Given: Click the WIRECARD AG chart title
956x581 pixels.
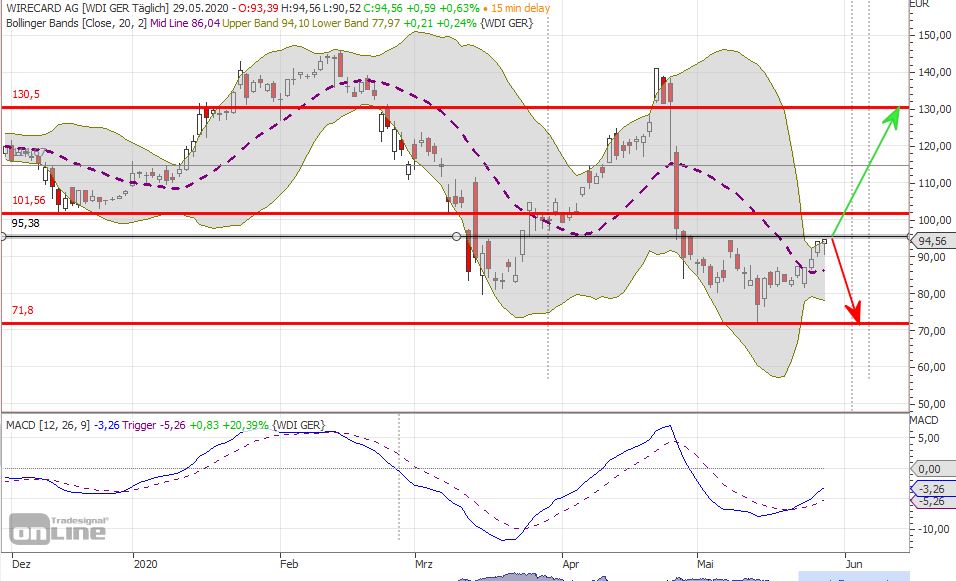Looking at the screenshot, I should tap(43, 8).
